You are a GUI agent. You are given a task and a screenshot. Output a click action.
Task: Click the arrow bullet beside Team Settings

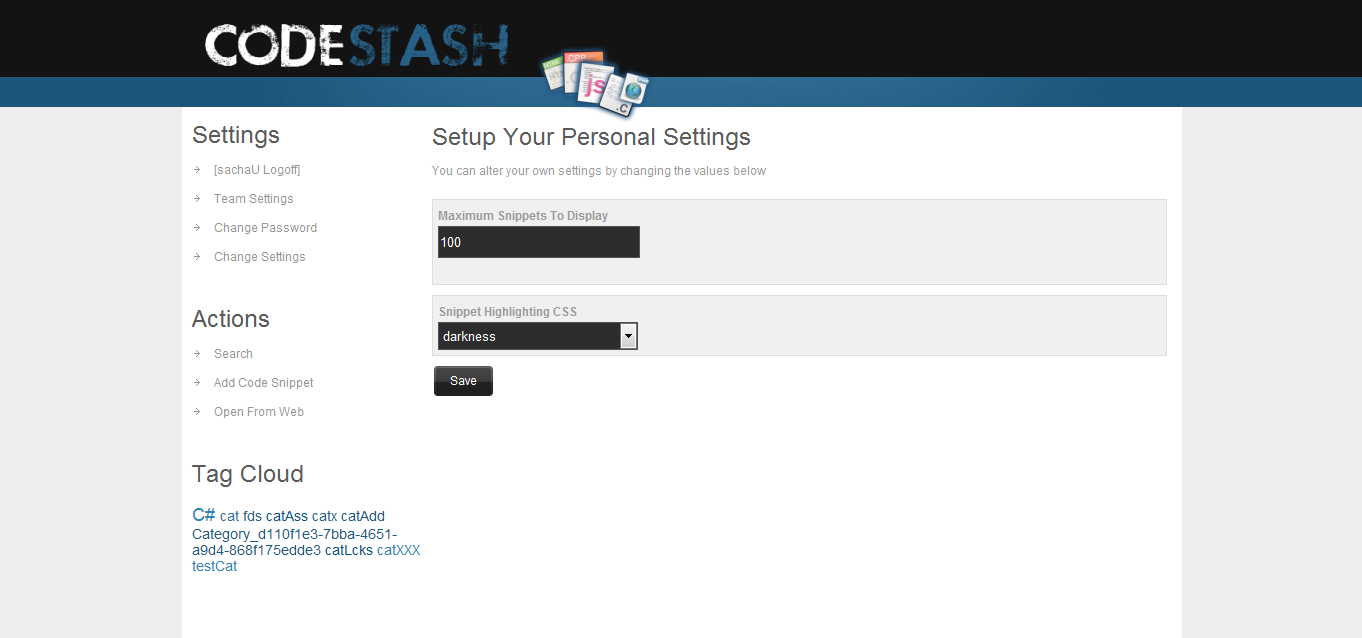click(x=197, y=199)
